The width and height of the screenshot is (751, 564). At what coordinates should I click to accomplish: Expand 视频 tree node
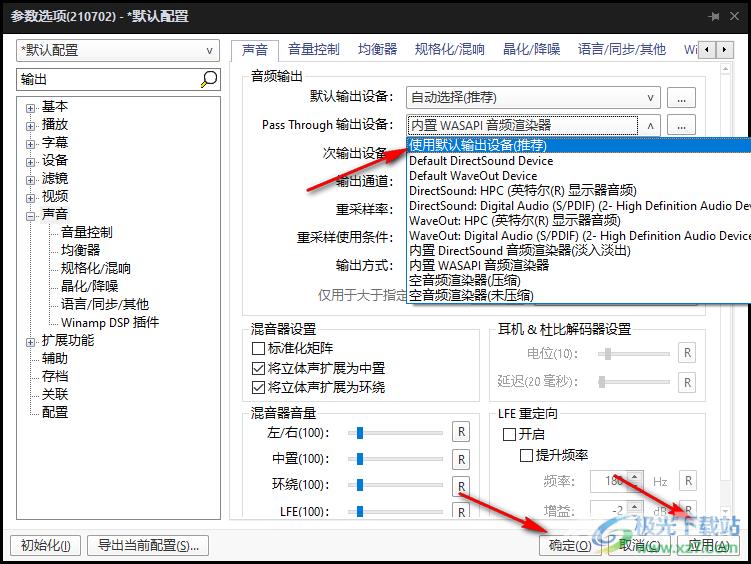tap(30, 198)
